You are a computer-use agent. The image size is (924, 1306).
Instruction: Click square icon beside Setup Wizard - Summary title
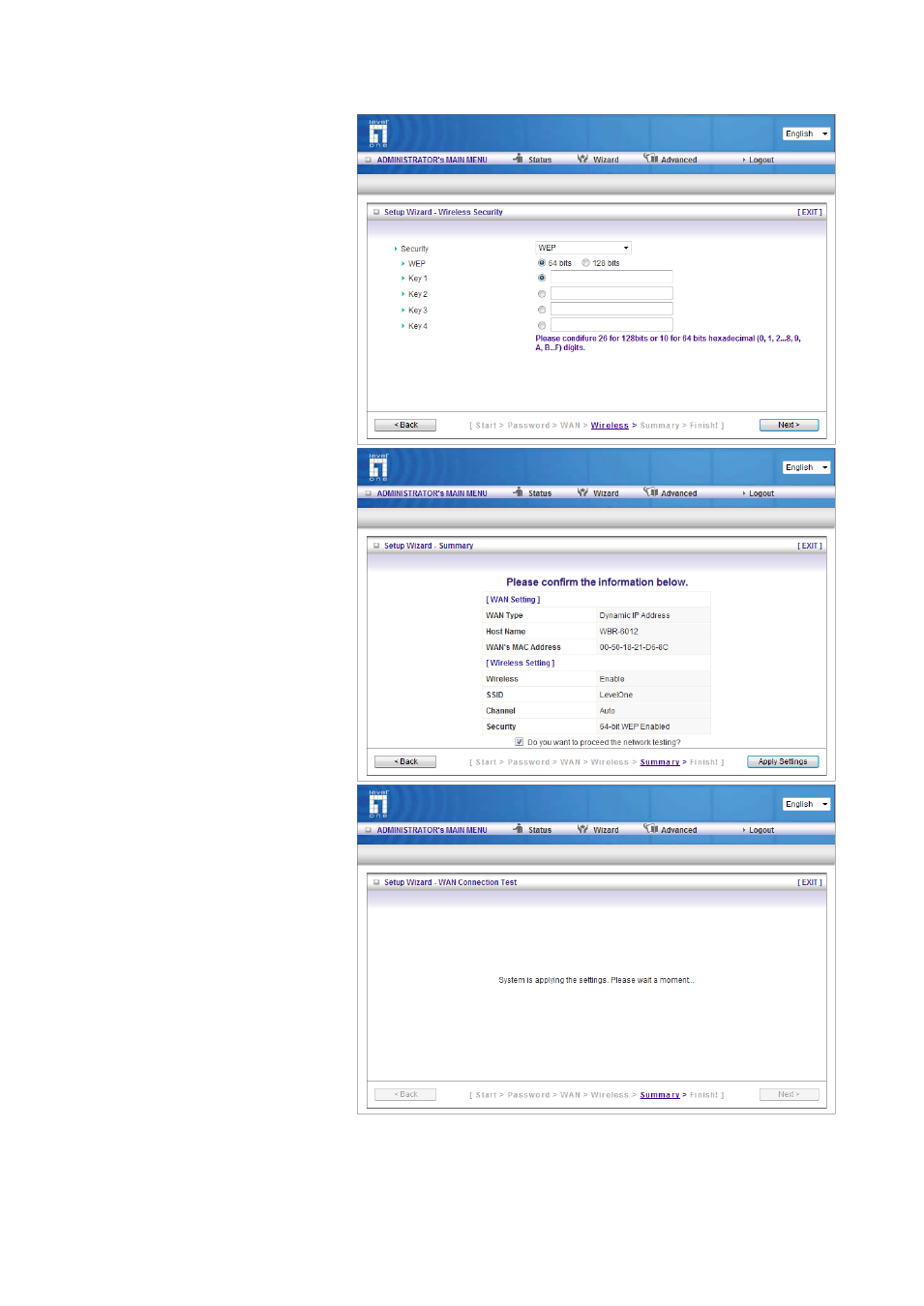tap(376, 546)
